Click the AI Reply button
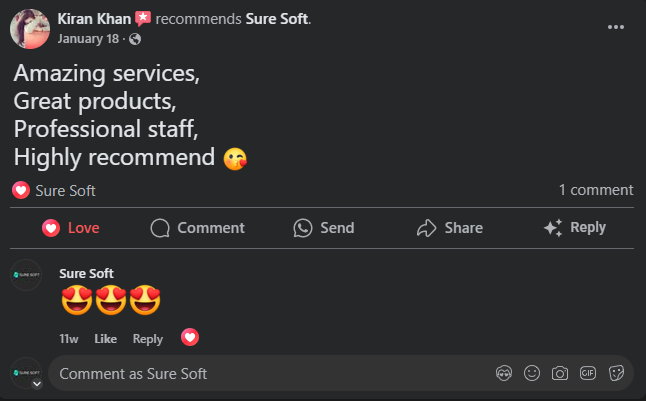The image size is (646, 401). pyautogui.click(x=575, y=228)
